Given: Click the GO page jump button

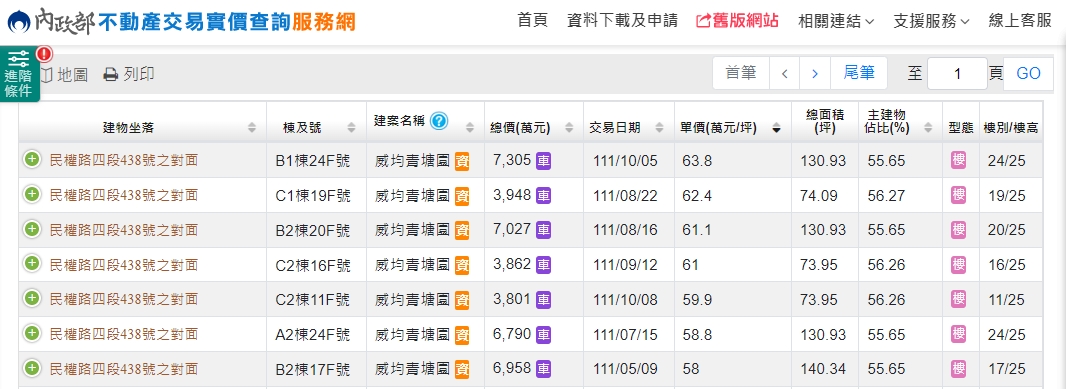Looking at the screenshot, I should (x=1029, y=73).
